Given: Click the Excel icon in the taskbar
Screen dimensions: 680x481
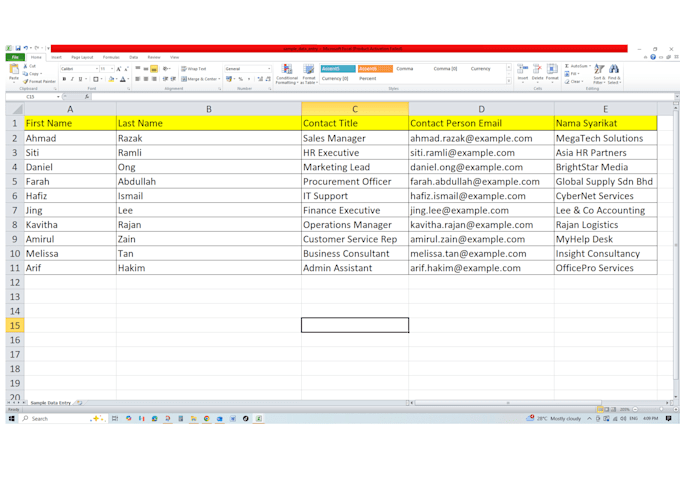Looking at the screenshot, I should (258, 419).
